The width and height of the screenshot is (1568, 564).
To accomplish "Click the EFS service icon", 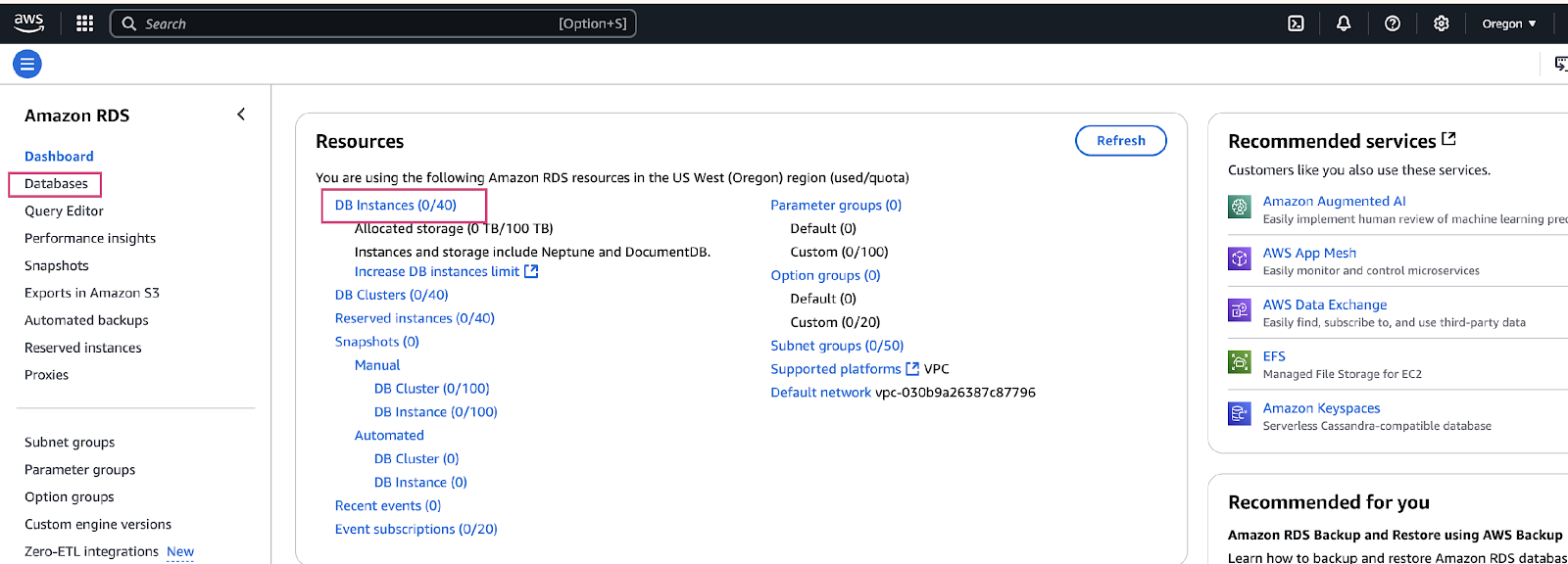I will point(1240,362).
